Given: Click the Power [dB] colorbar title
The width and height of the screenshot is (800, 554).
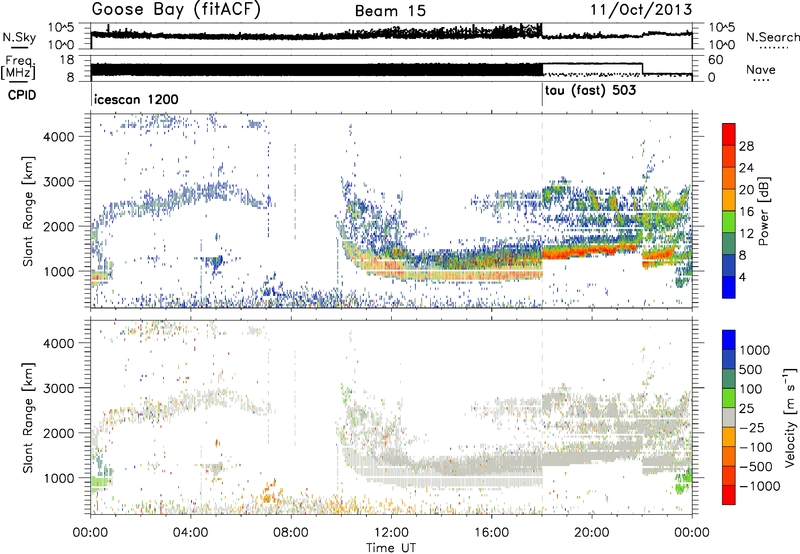Looking at the screenshot, I should [x=763, y=211].
